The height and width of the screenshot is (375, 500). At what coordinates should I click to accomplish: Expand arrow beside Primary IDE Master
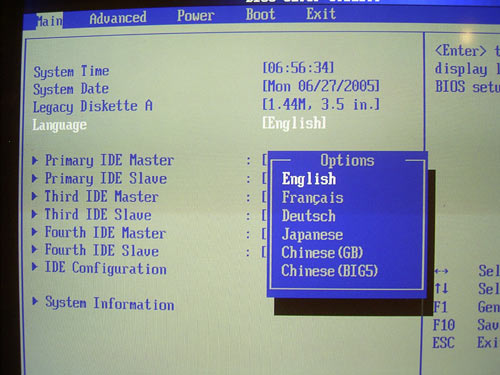click(35, 160)
